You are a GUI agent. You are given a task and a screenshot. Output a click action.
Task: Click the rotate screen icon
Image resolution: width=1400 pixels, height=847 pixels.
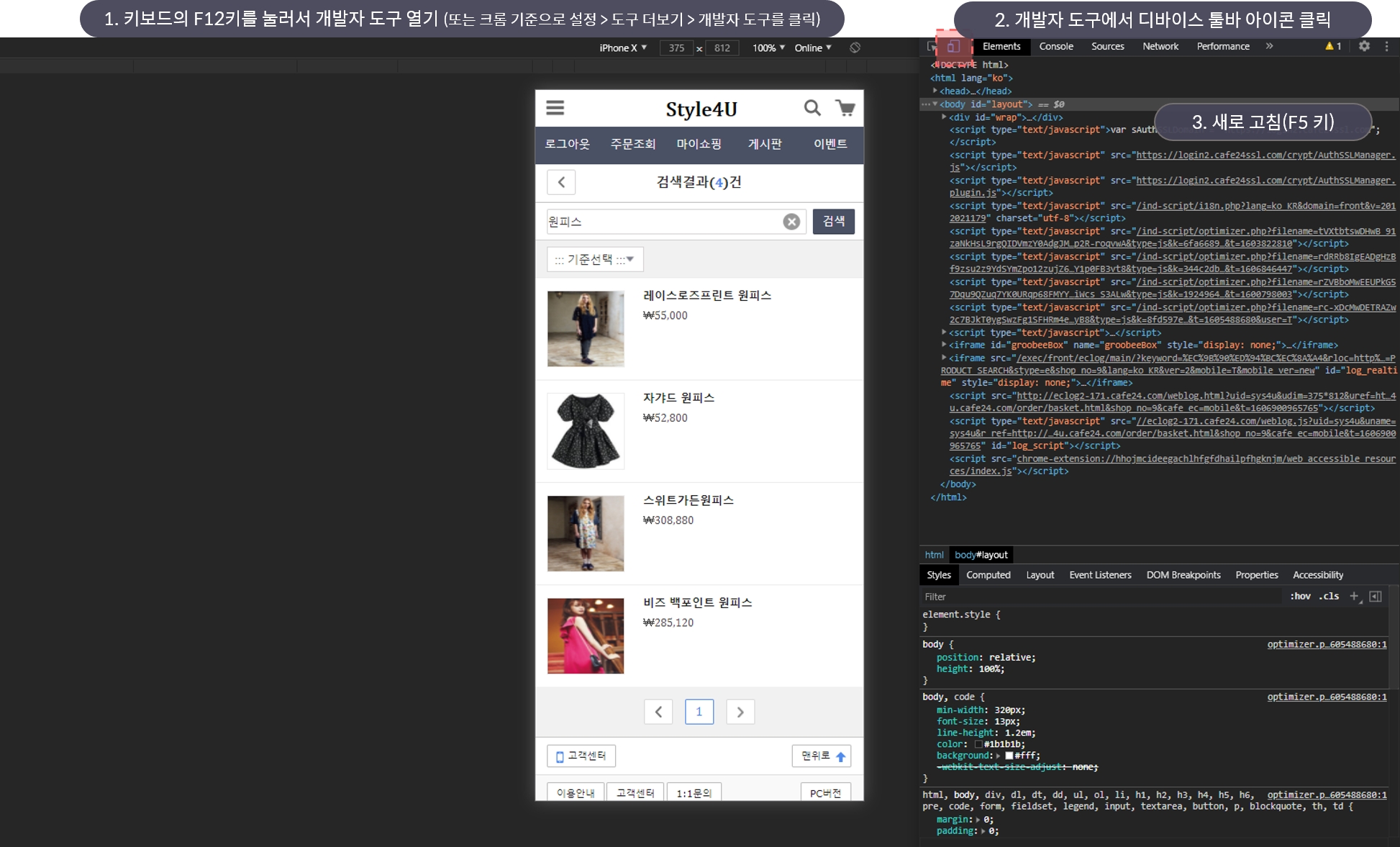tap(855, 47)
